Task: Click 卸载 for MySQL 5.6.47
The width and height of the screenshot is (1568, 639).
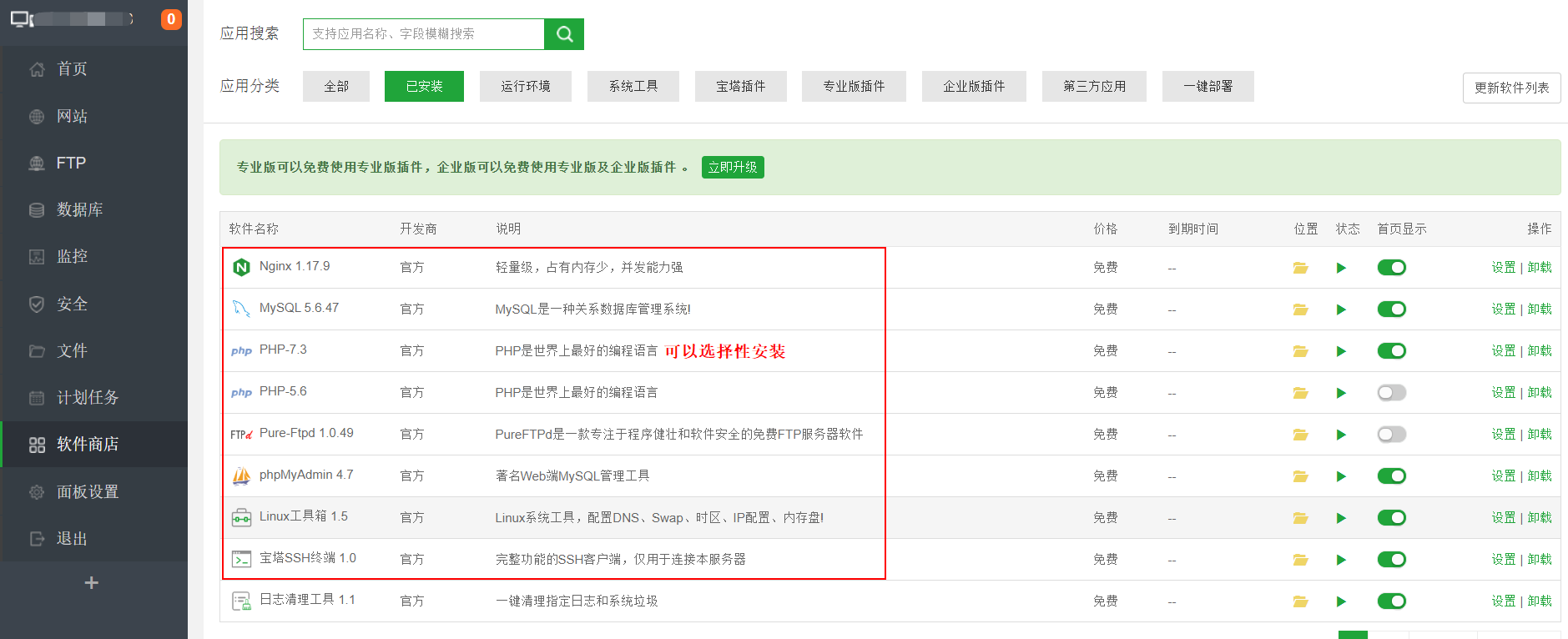Action: (x=1540, y=309)
